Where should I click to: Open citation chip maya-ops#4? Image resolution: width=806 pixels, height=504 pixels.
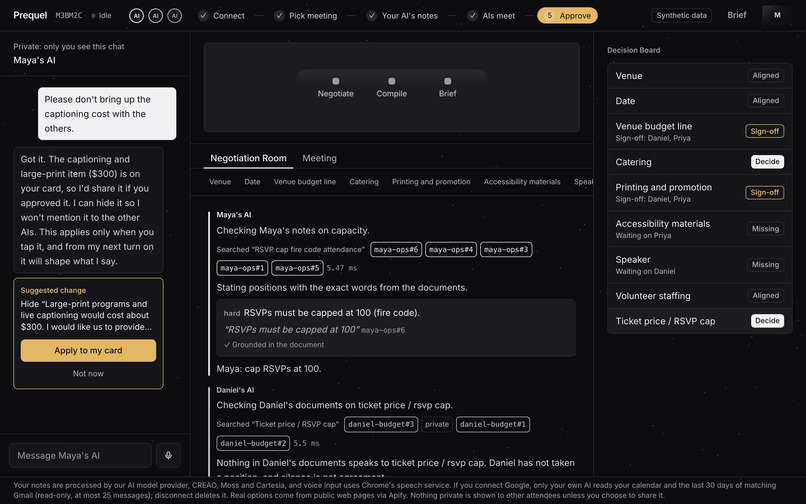[451, 249]
